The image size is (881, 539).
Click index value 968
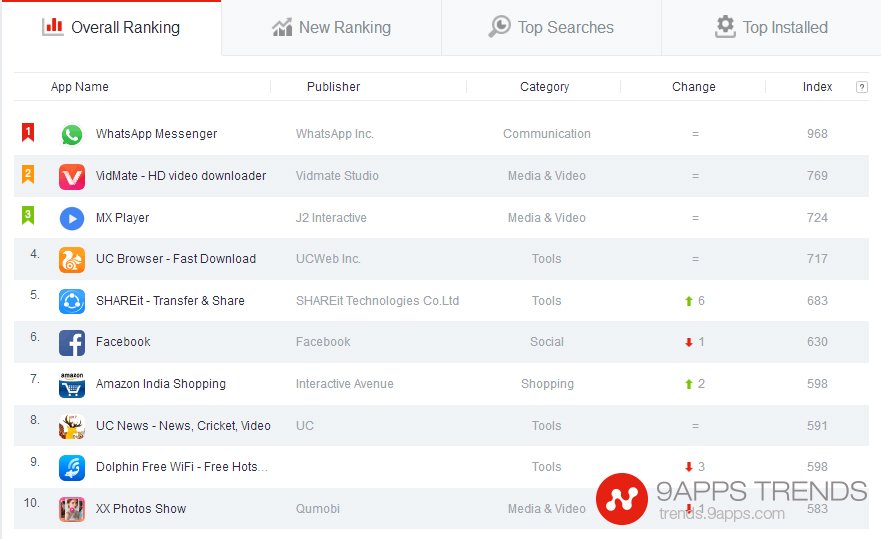click(x=818, y=134)
